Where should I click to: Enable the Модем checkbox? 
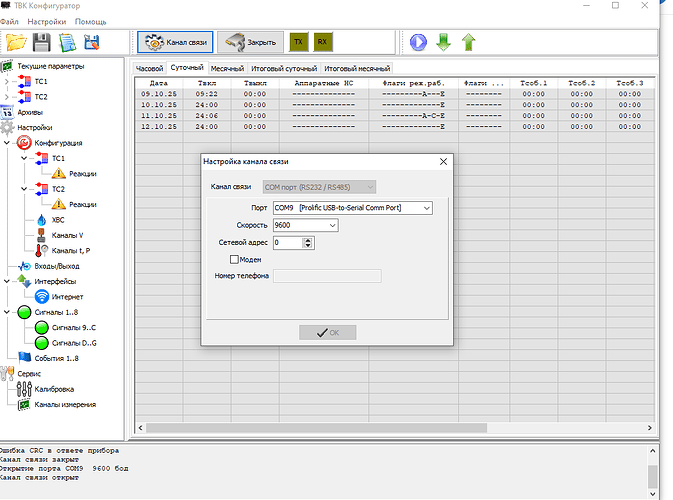pos(234,260)
